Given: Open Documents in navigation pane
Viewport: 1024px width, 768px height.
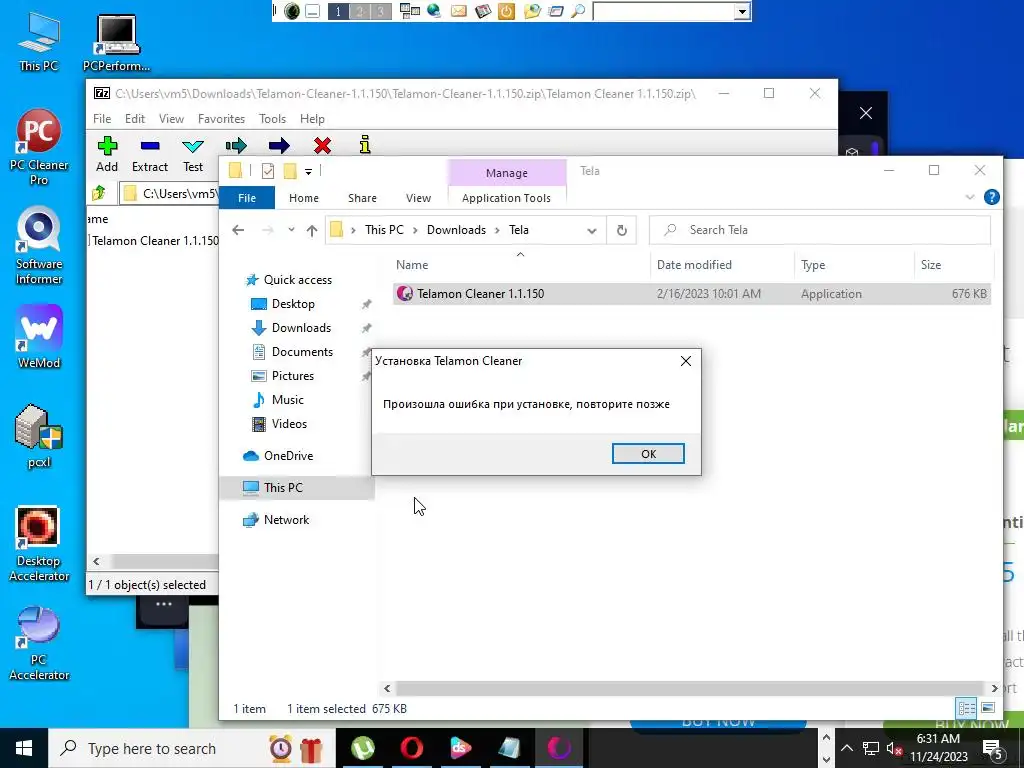Looking at the screenshot, I should [302, 352].
